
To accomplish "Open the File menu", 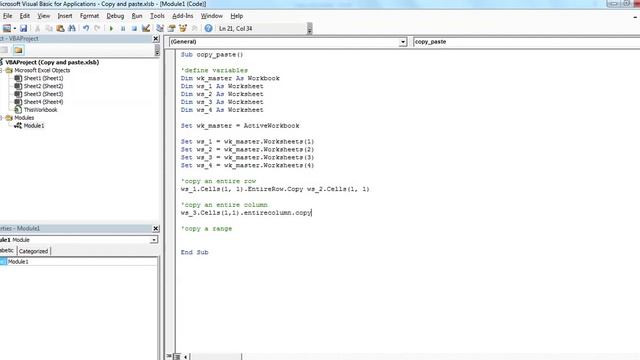I will coord(7,16).
